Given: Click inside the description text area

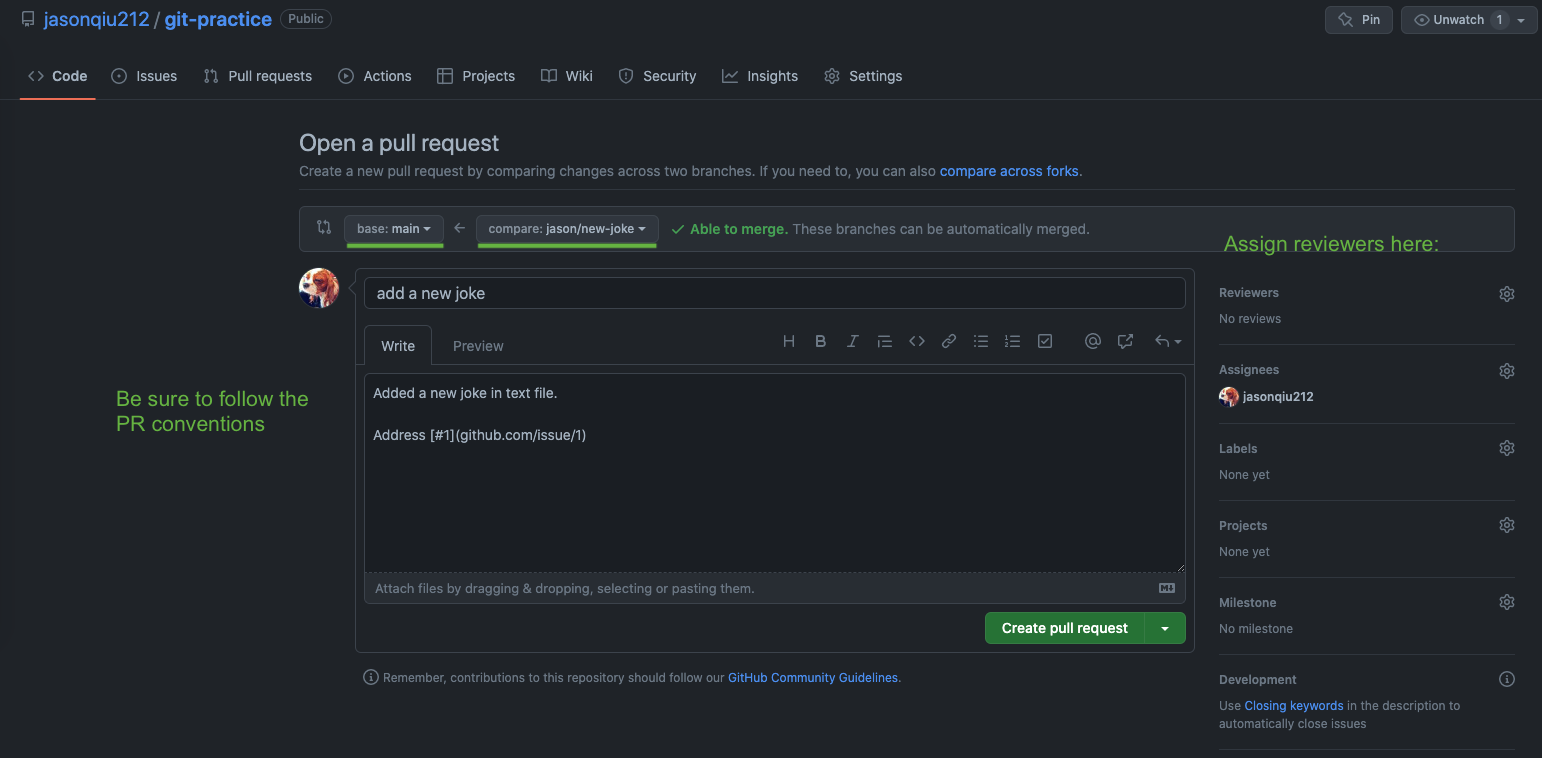Looking at the screenshot, I should (x=775, y=473).
